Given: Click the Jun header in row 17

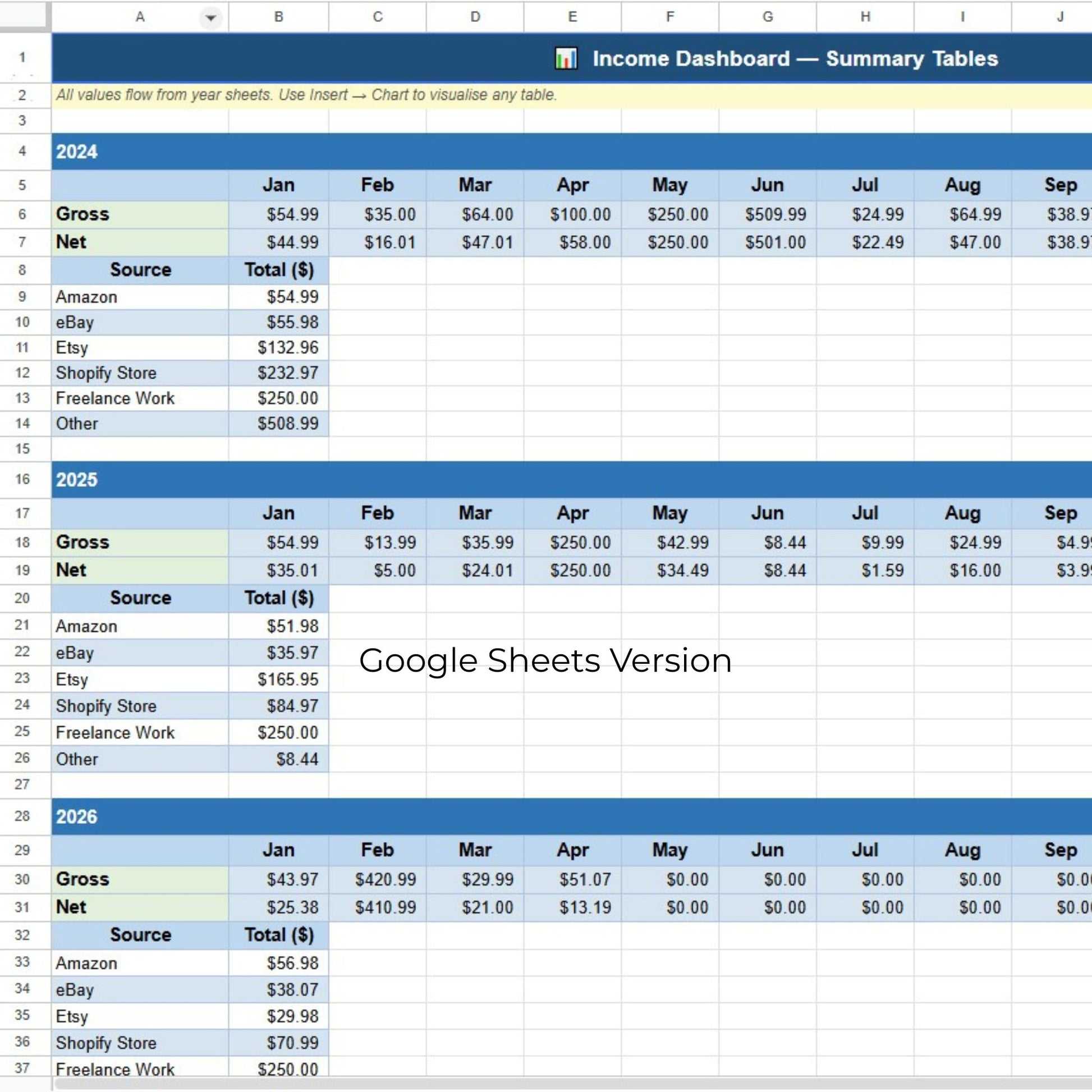Looking at the screenshot, I should coord(768,513).
